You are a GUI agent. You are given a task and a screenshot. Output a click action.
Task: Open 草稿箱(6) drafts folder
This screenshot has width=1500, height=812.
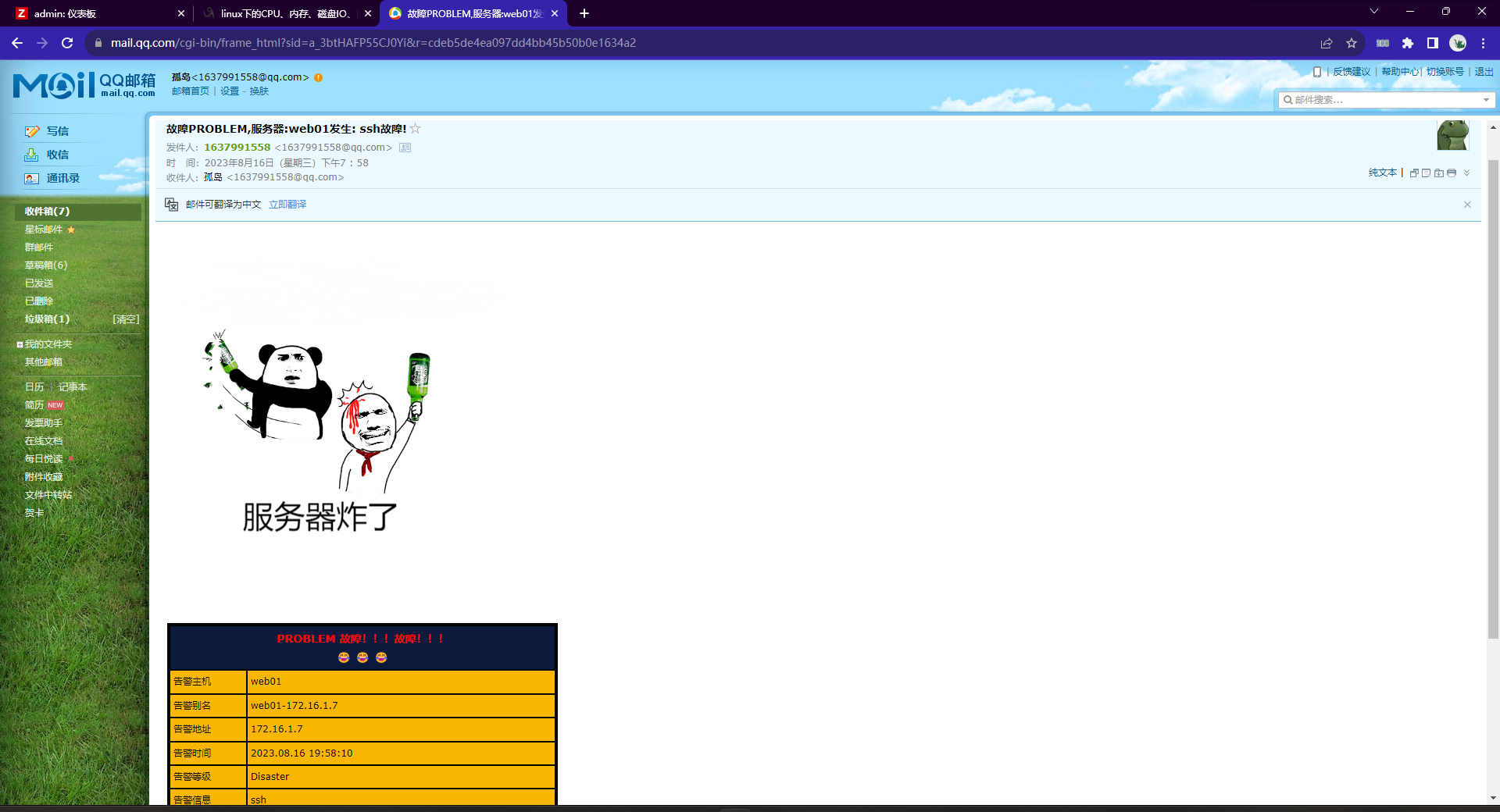tap(46, 265)
